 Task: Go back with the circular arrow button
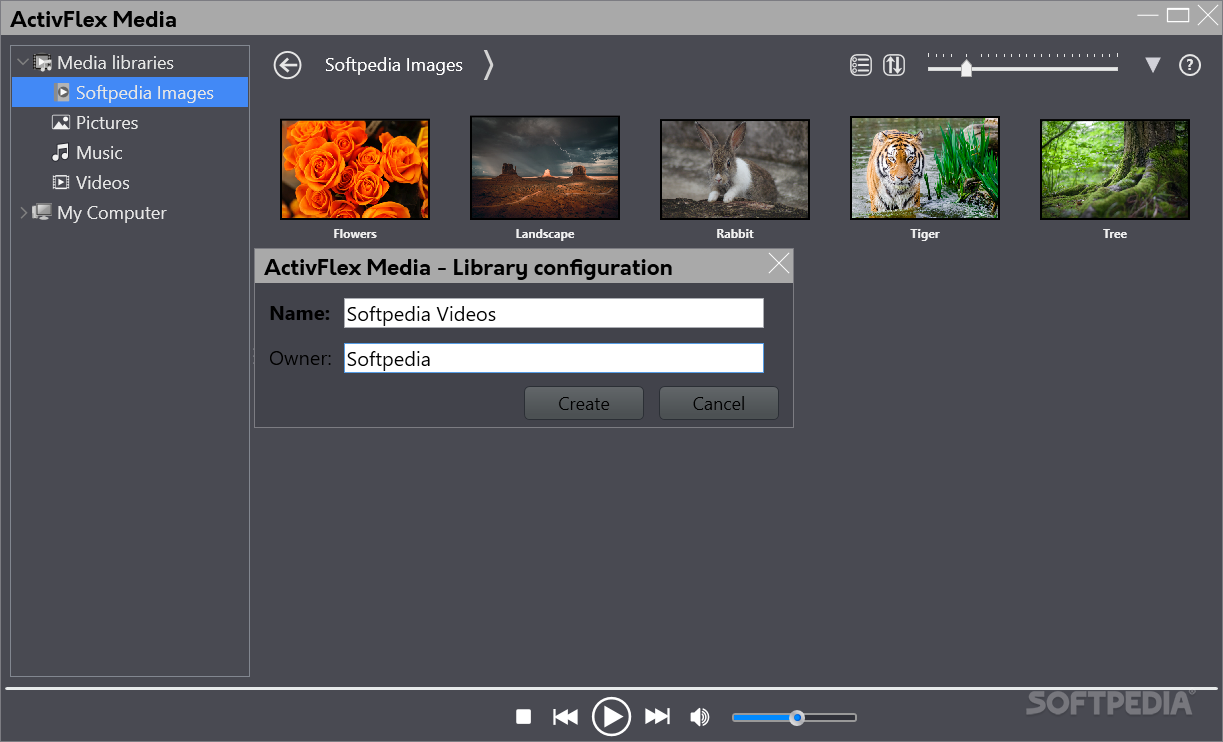pos(288,65)
